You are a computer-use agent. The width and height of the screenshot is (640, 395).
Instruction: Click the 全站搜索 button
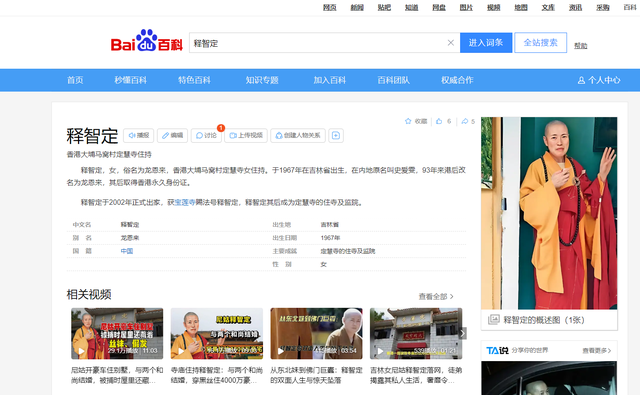tap(540, 43)
